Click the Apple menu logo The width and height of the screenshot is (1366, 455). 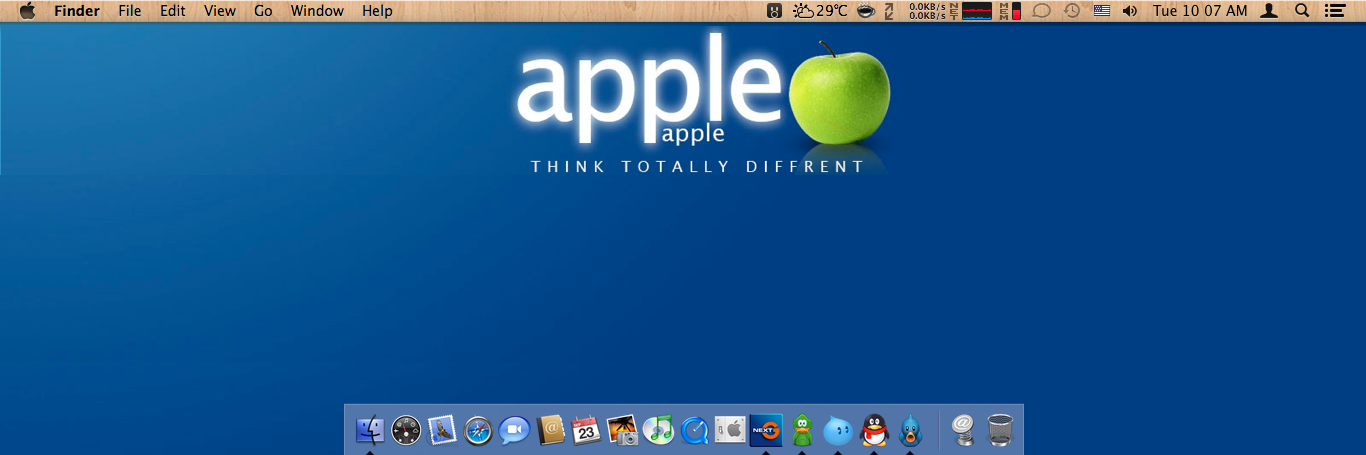point(27,11)
